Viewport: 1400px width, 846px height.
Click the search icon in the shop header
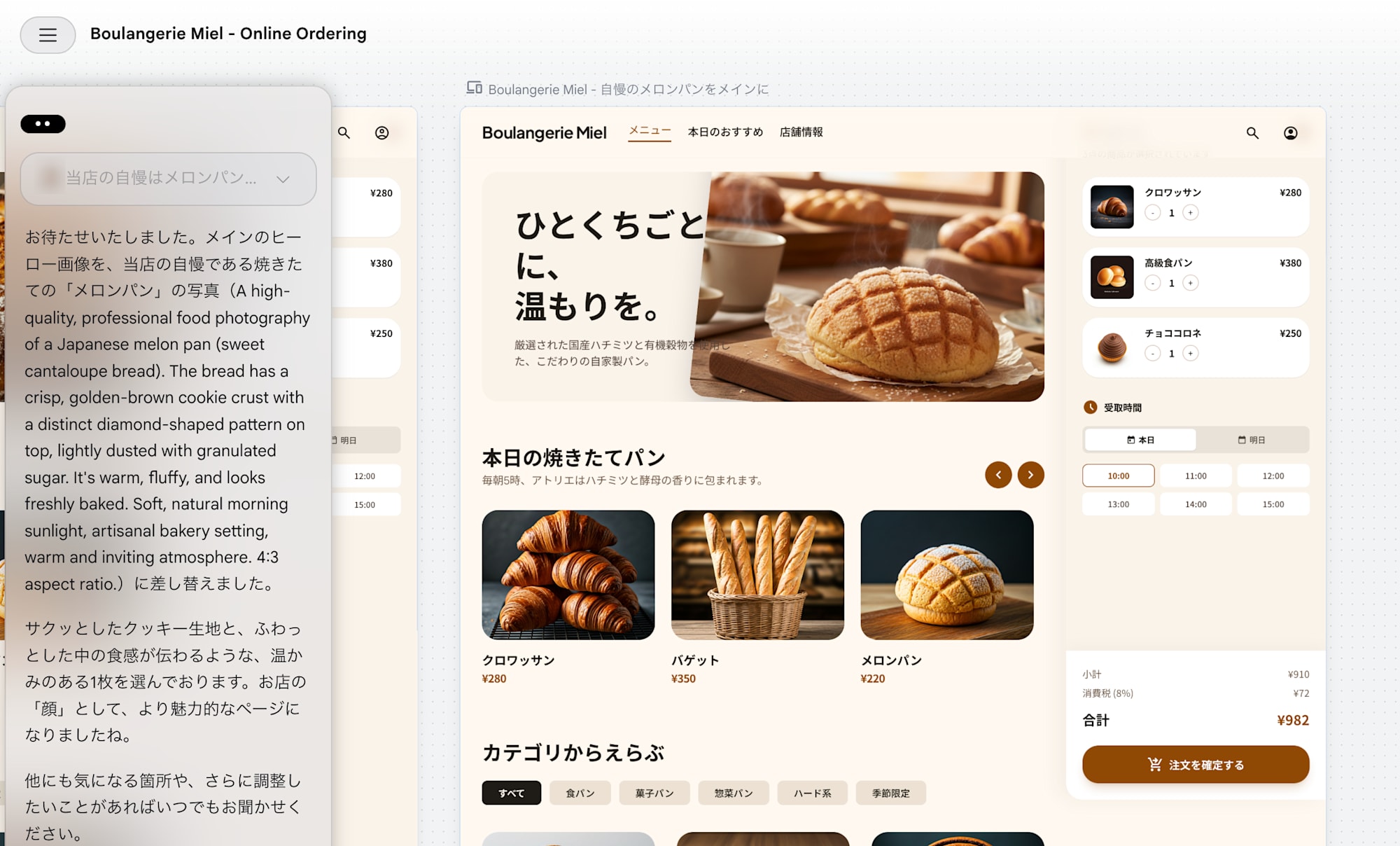(1252, 132)
